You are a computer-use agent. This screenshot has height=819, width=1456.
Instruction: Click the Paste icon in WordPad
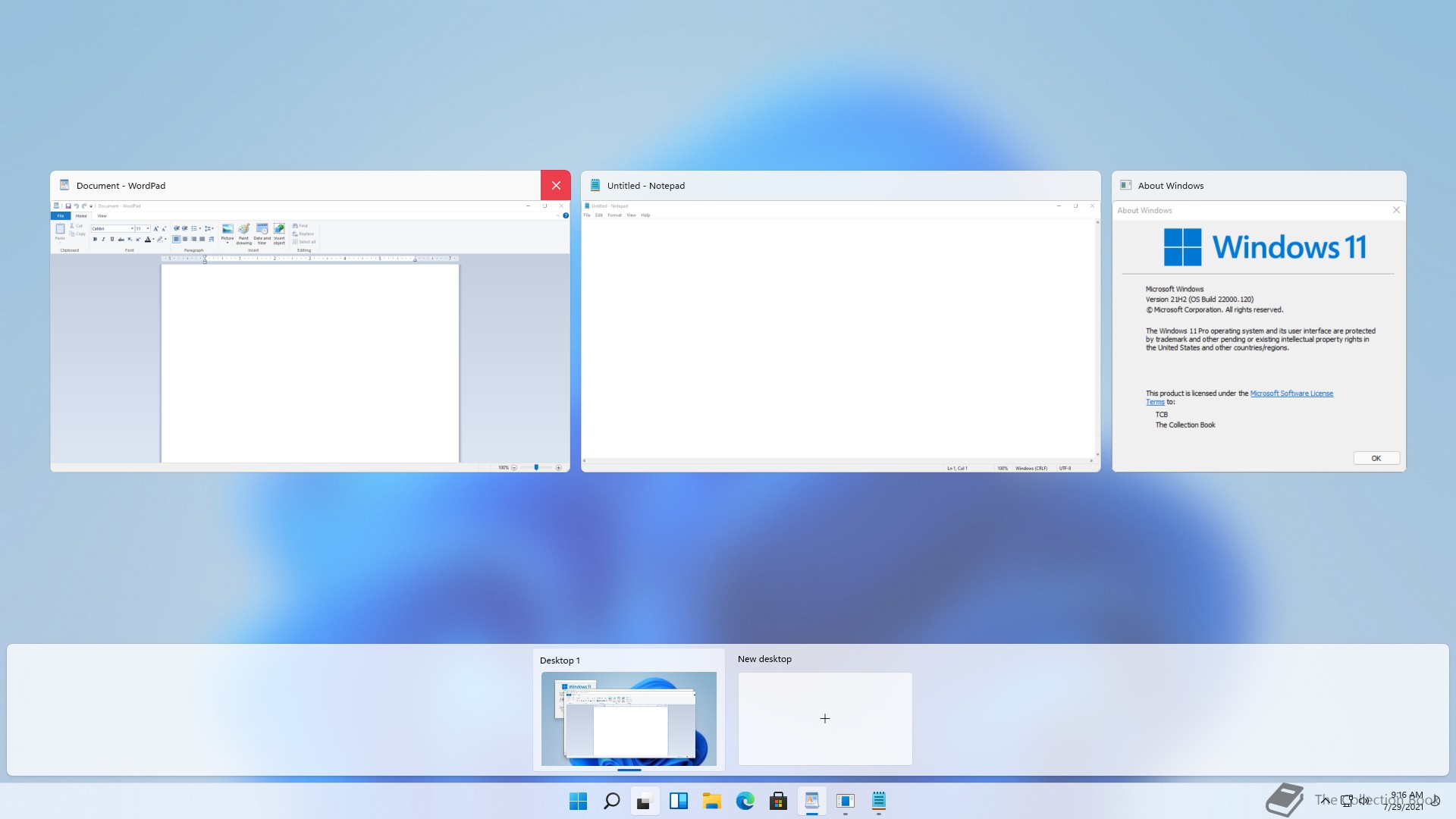click(60, 228)
